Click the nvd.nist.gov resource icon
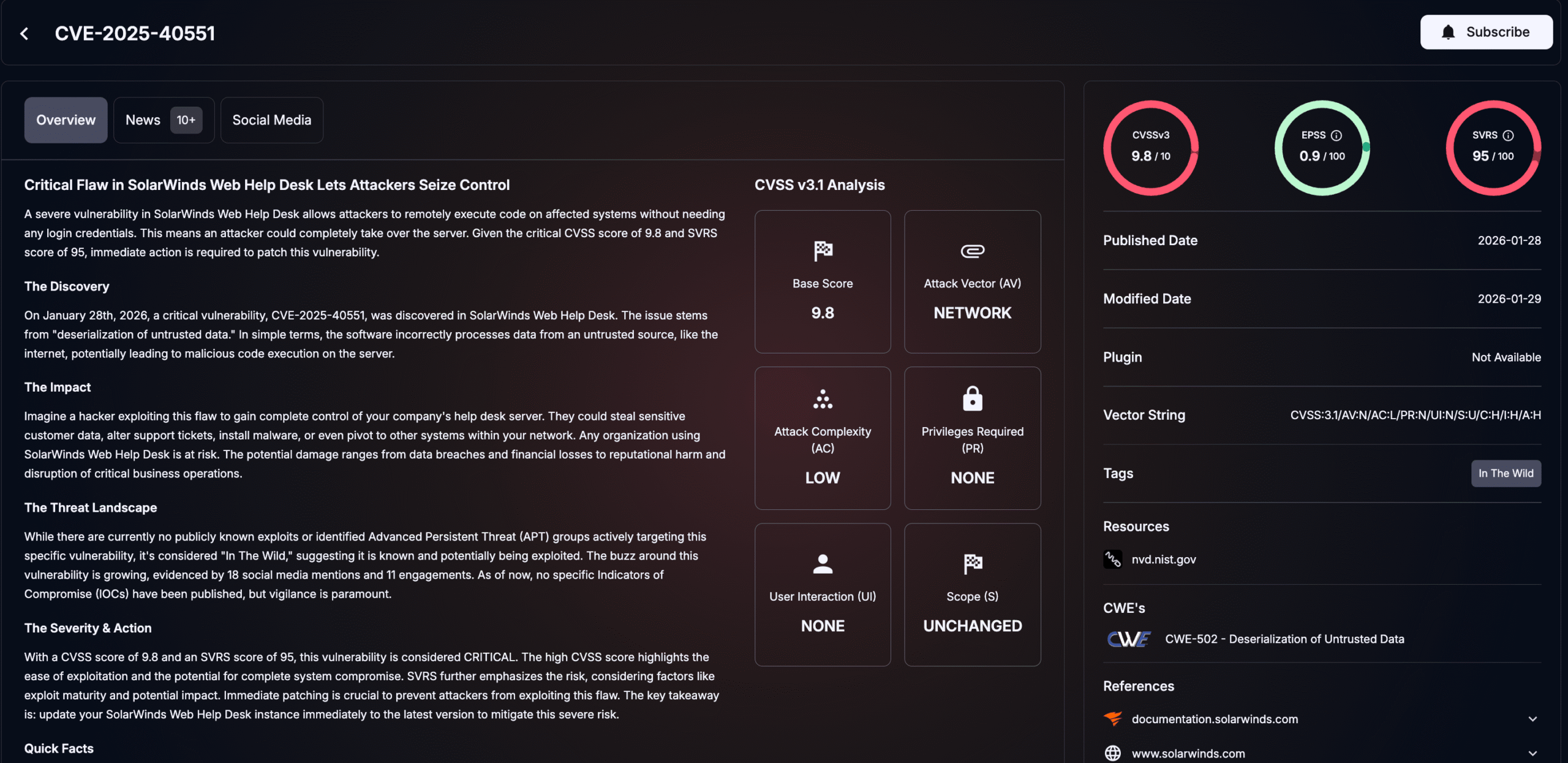The width and height of the screenshot is (1568, 763). [1114, 558]
